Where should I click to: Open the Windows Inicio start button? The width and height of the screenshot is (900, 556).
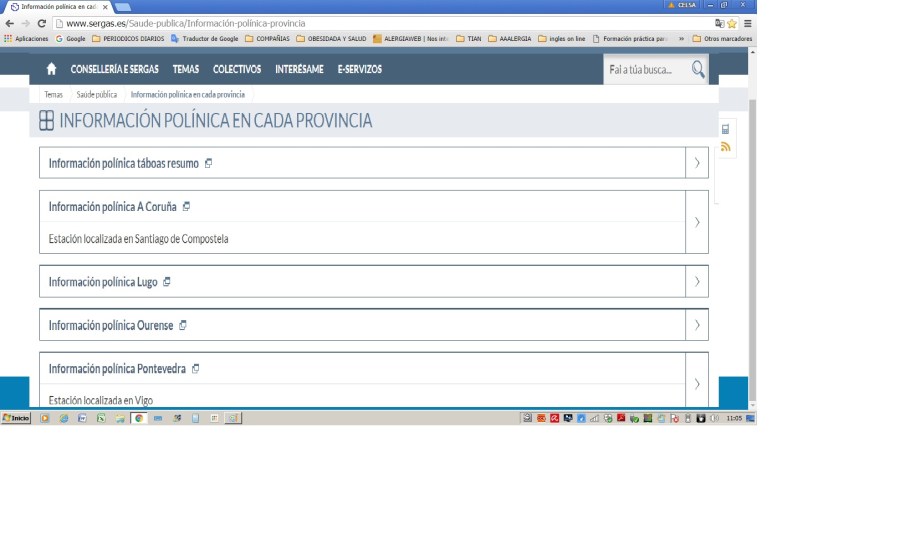click(x=16, y=418)
